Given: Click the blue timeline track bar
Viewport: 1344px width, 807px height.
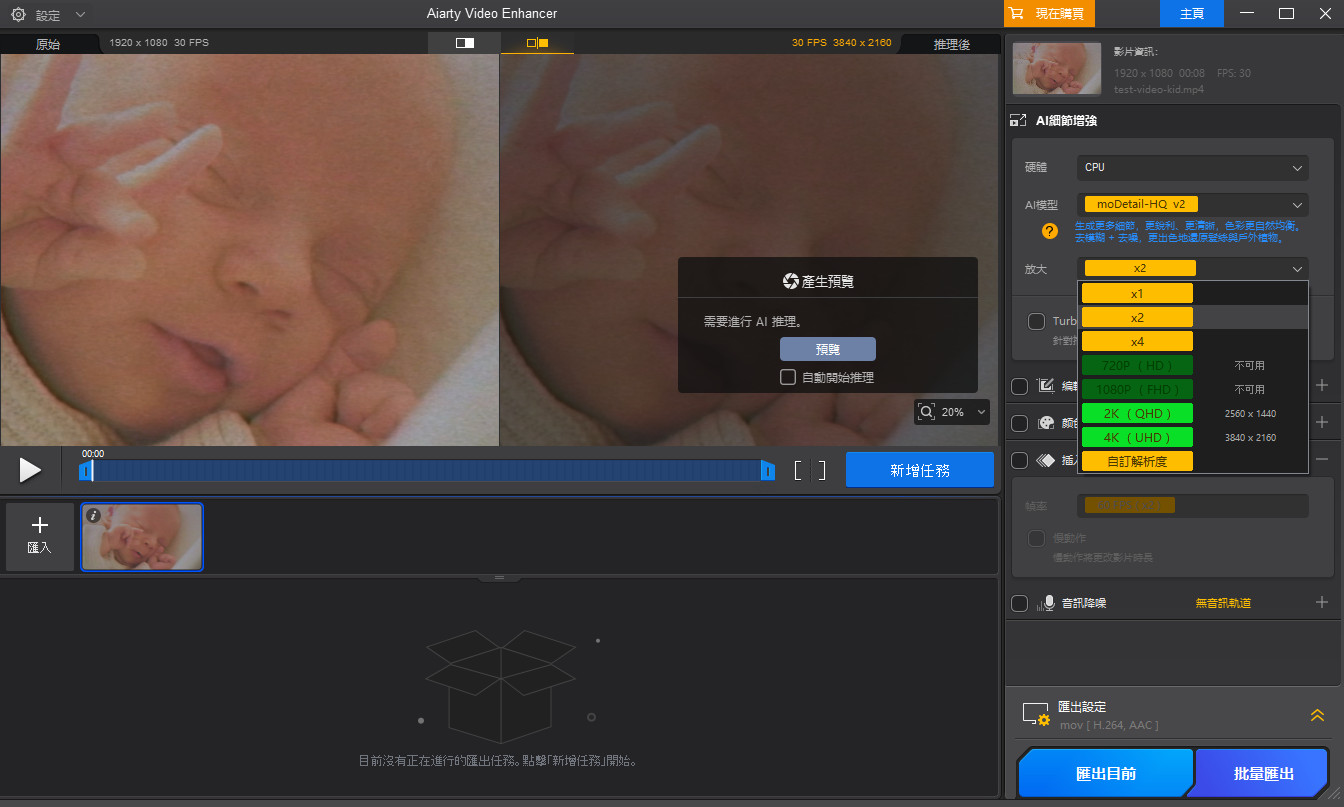Looking at the screenshot, I should (x=427, y=470).
